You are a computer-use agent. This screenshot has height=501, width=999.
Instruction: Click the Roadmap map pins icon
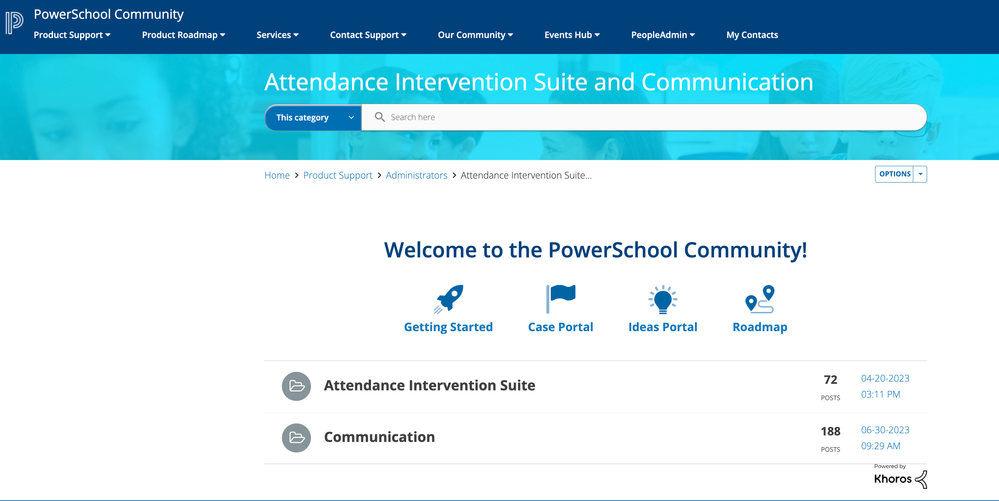pyautogui.click(x=760, y=299)
